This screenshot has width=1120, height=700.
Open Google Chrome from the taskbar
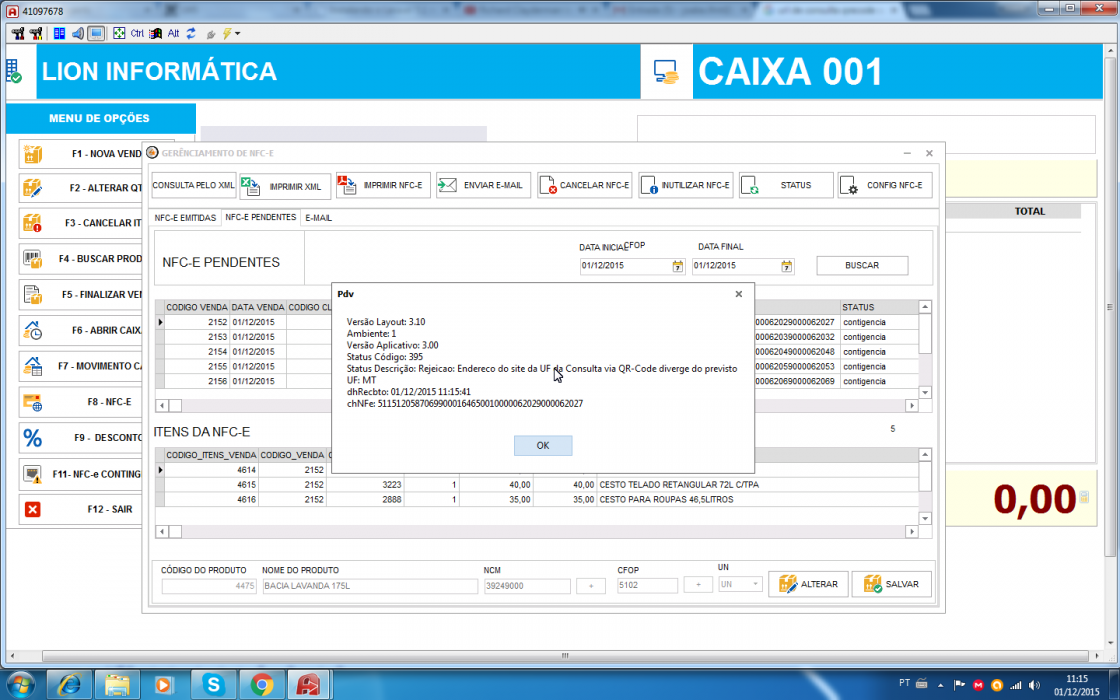(x=262, y=686)
